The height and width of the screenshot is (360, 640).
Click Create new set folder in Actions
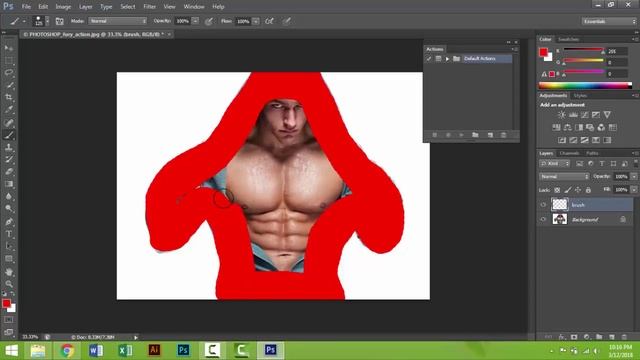[x=476, y=135]
